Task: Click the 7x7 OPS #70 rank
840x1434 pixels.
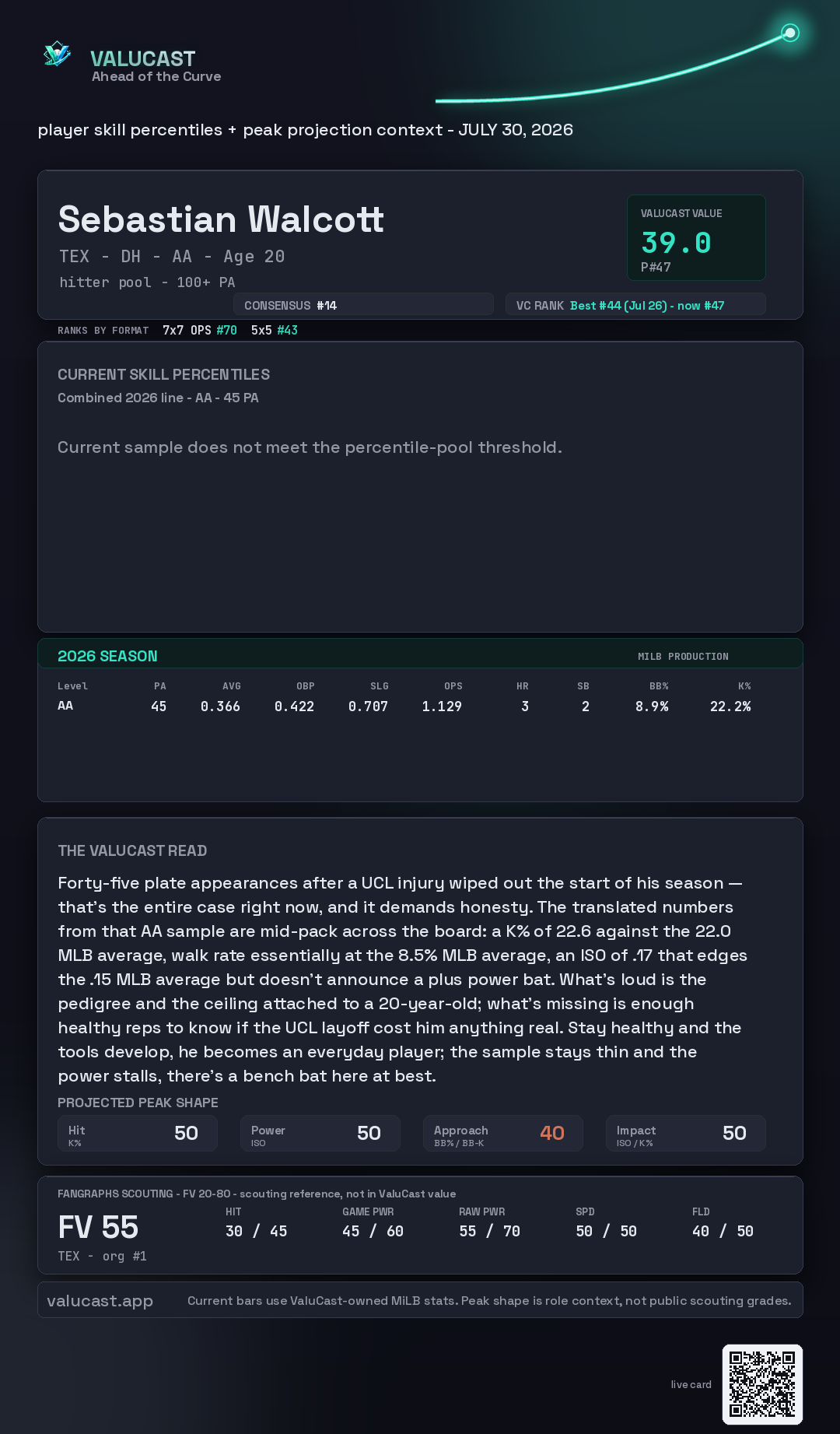Action: point(200,330)
